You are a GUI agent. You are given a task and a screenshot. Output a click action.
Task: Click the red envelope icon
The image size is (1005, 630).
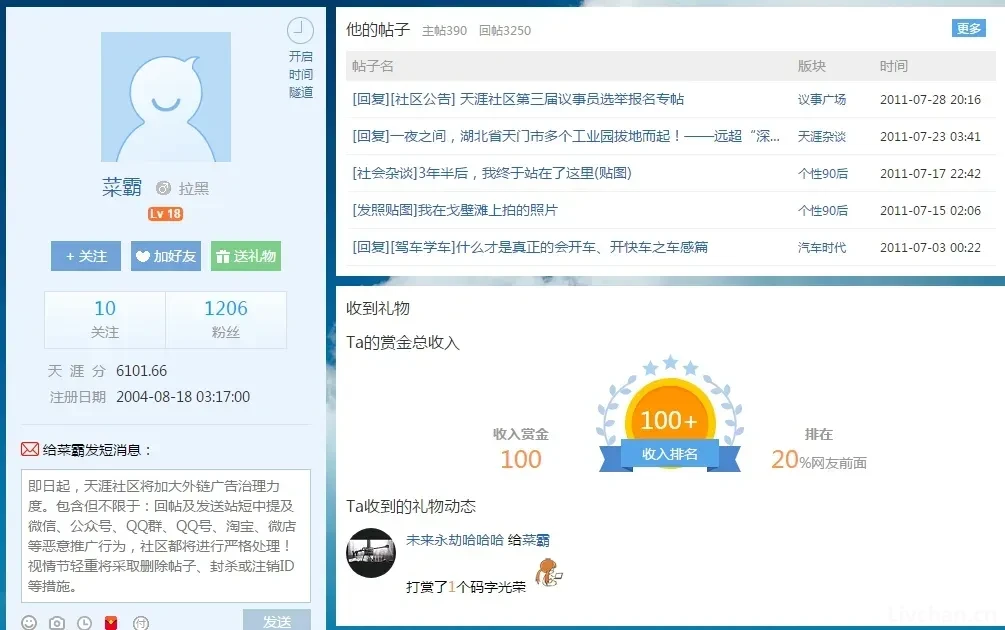[x=111, y=622]
